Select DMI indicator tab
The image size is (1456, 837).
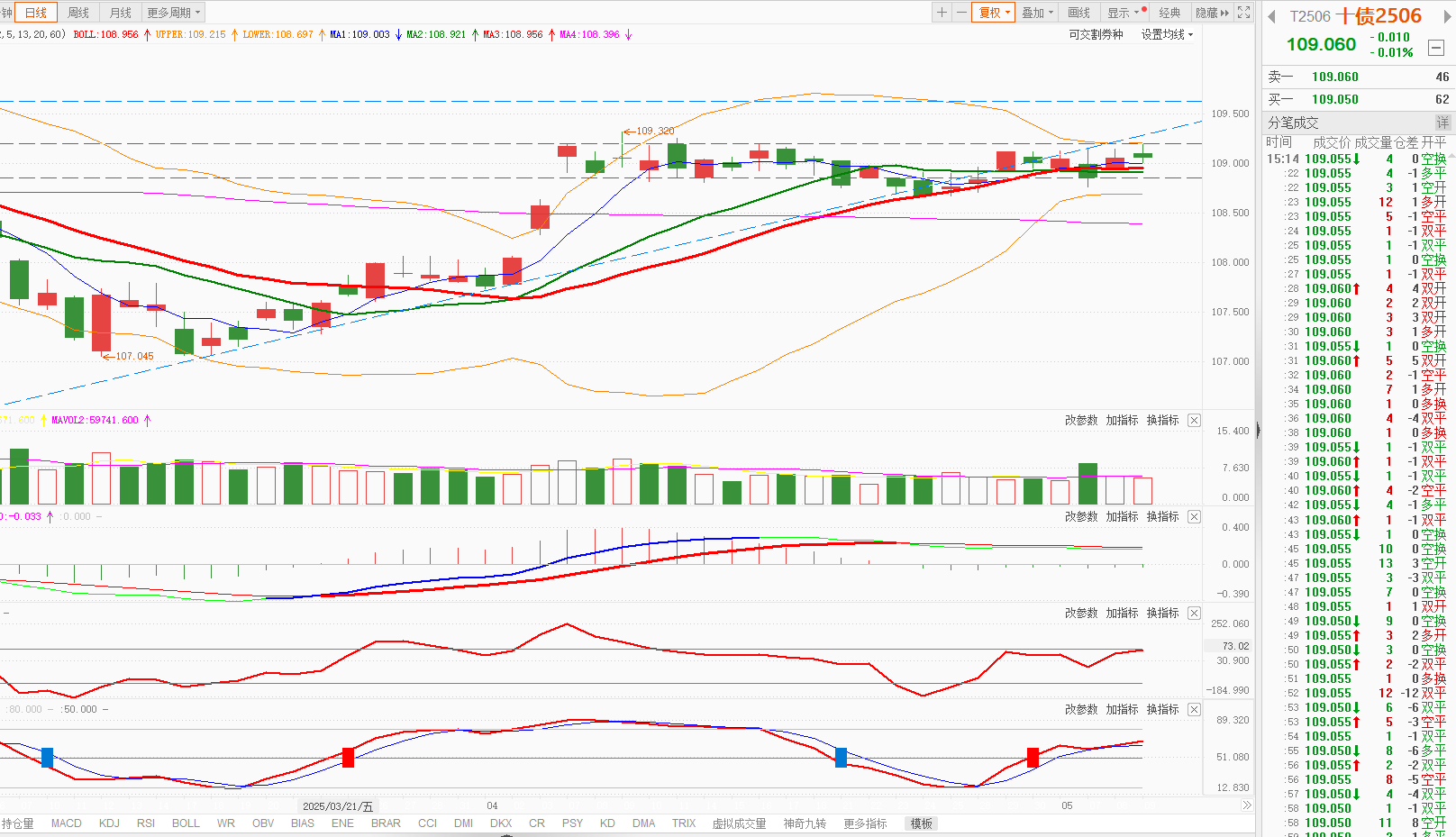point(464,823)
